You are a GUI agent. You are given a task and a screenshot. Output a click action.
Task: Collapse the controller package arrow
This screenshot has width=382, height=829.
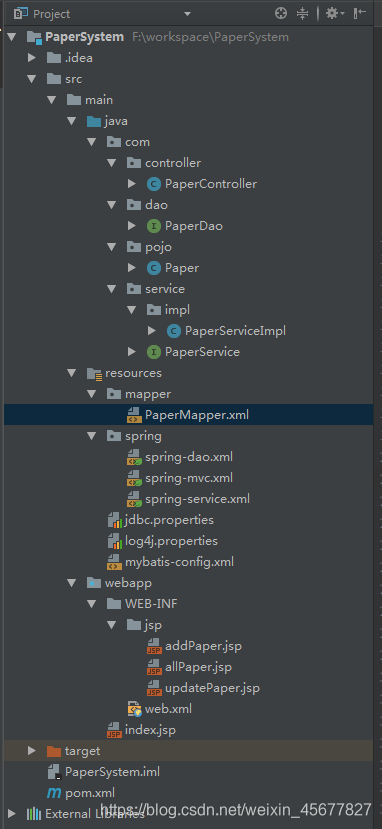(112, 163)
